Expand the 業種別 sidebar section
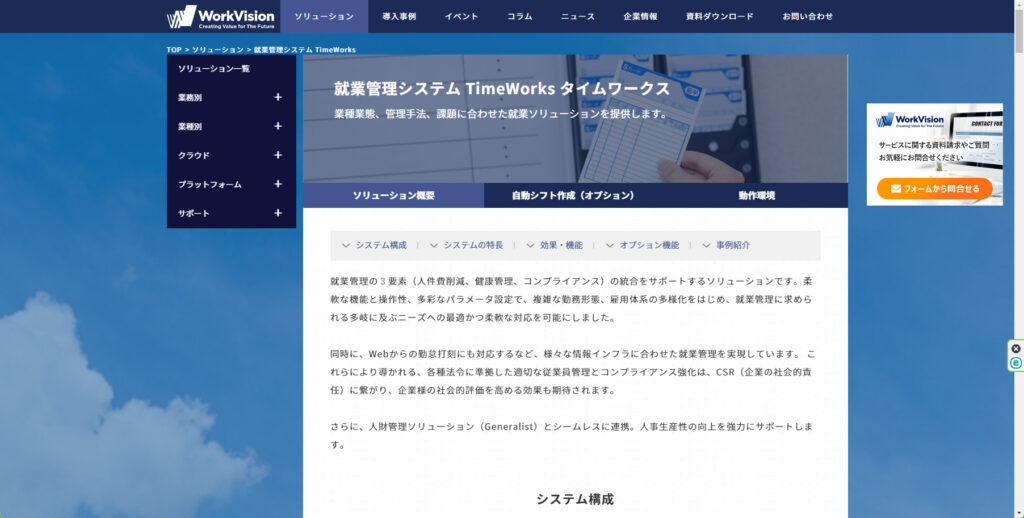 tap(278, 126)
